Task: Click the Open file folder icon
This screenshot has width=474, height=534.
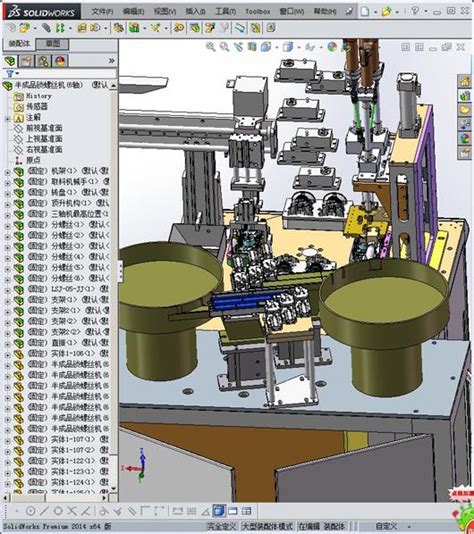Action: click(386, 12)
